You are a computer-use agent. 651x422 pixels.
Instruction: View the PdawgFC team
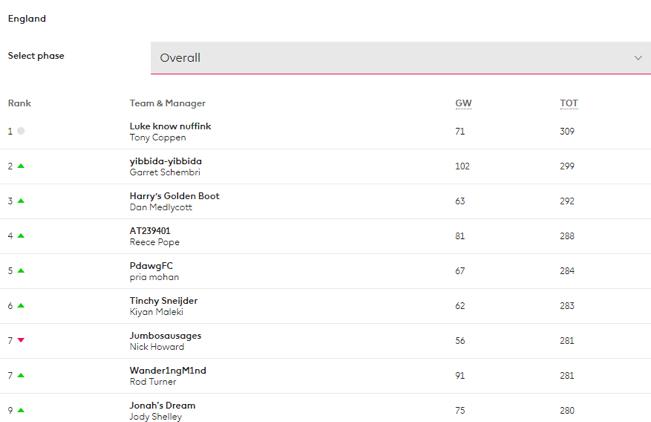tap(151, 265)
